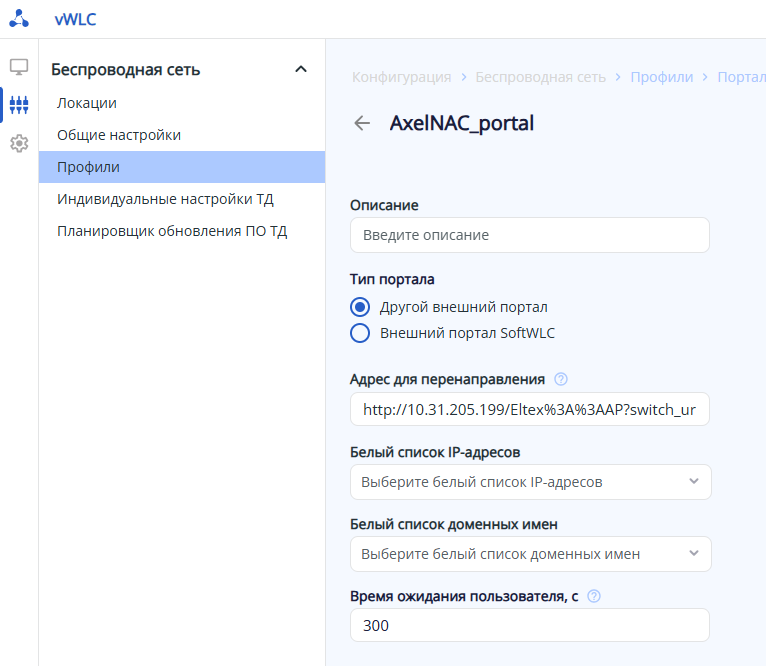
Task: Select Внешний портал SoftWLC radio option
Action: 361,333
